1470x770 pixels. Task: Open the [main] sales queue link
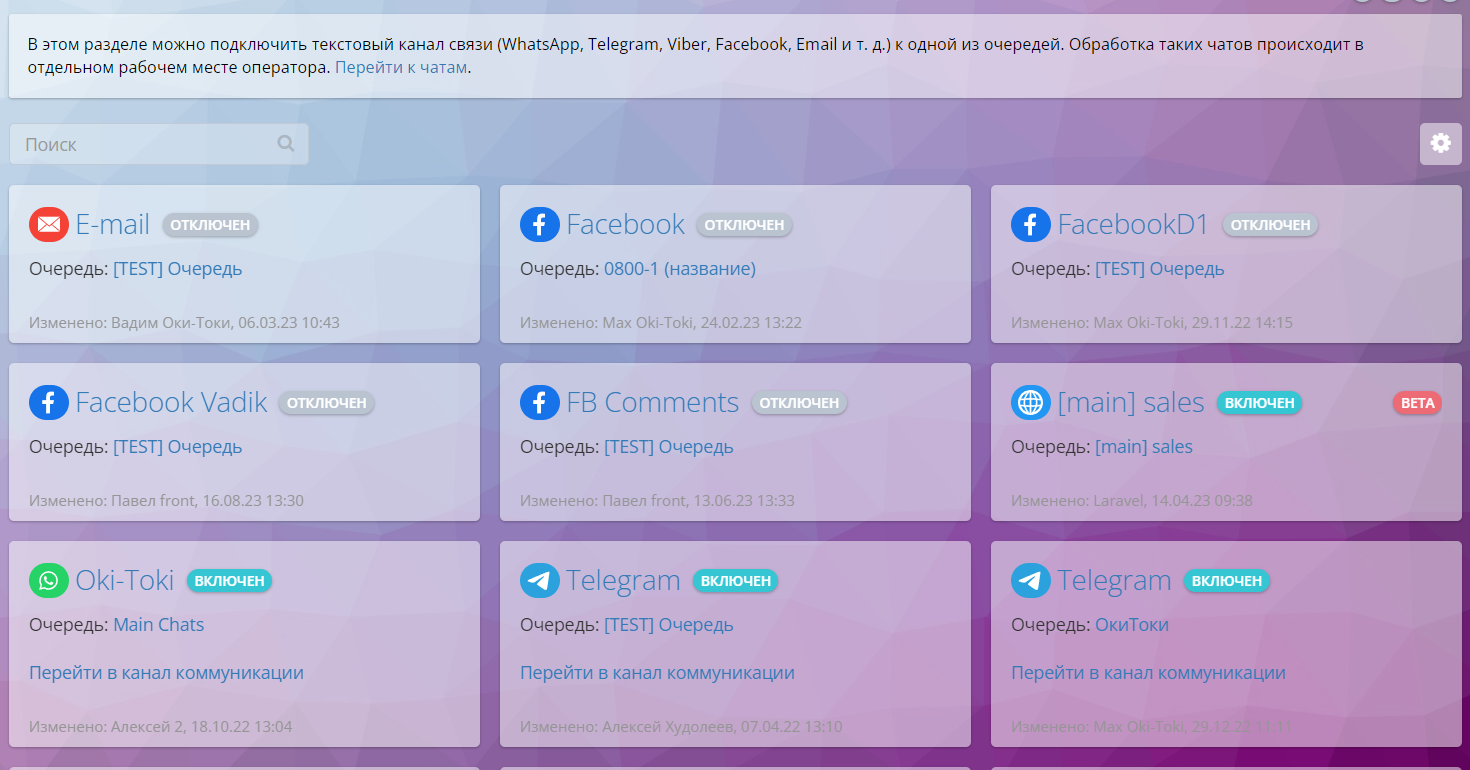coord(1144,446)
